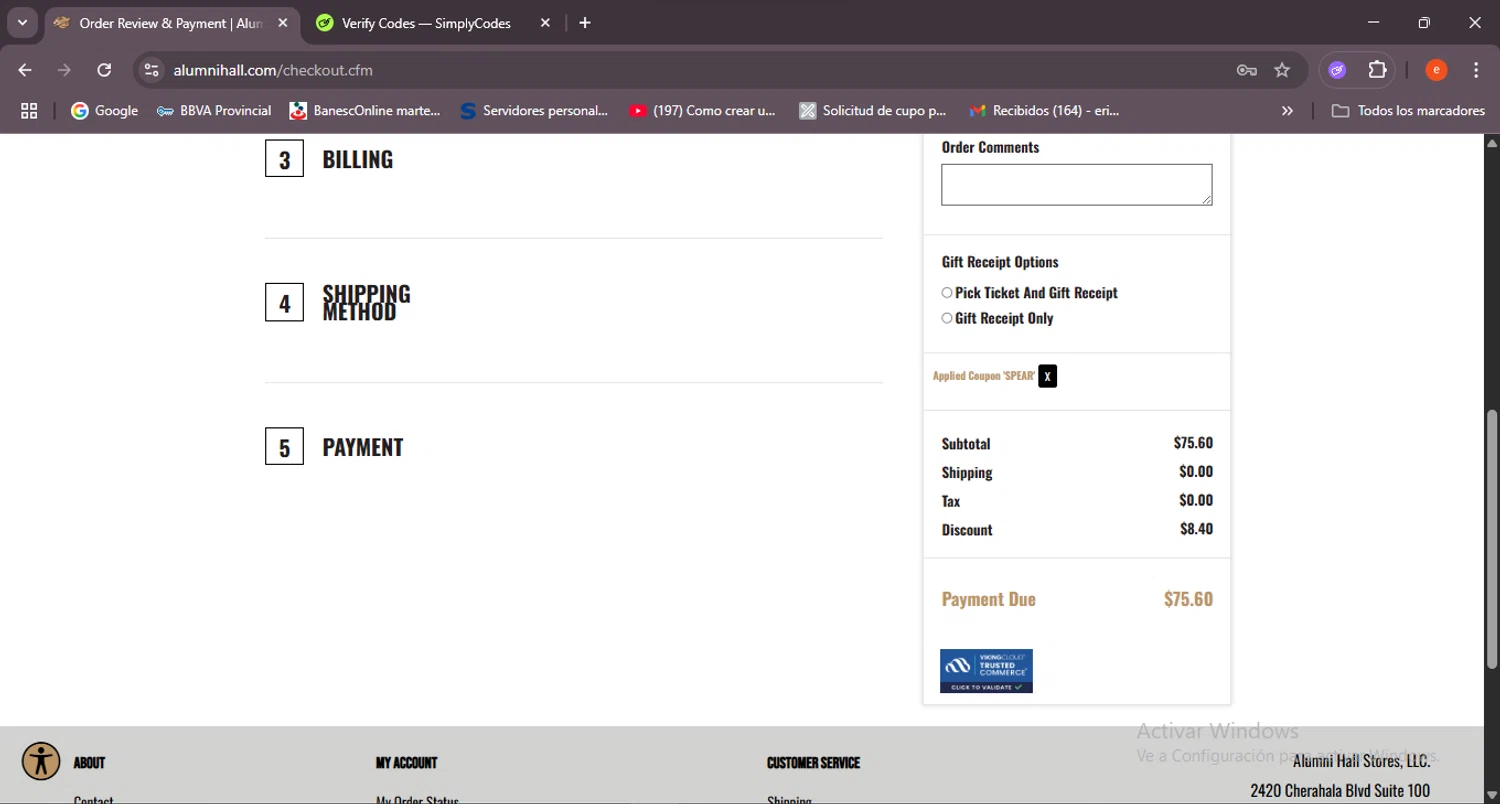Click the step number 3 box
This screenshot has height=804, width=1500.
click(x=284, y=159)
